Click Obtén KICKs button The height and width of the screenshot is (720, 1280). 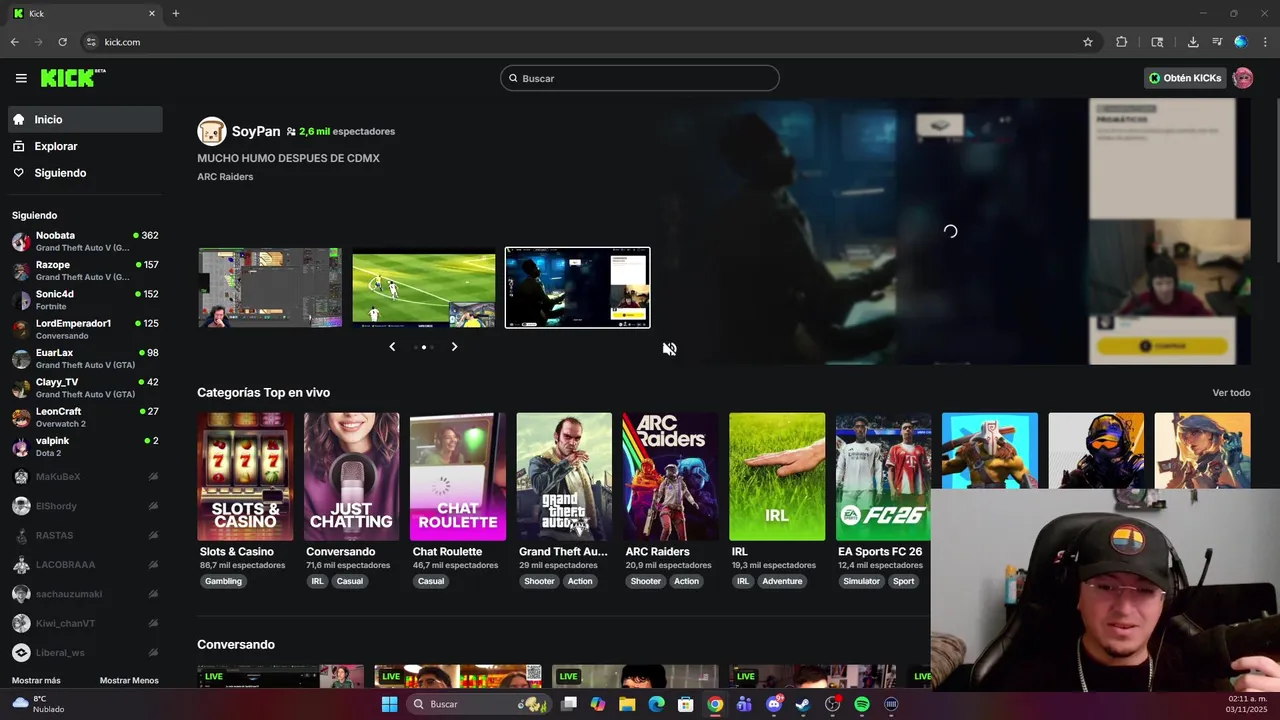1186,78
